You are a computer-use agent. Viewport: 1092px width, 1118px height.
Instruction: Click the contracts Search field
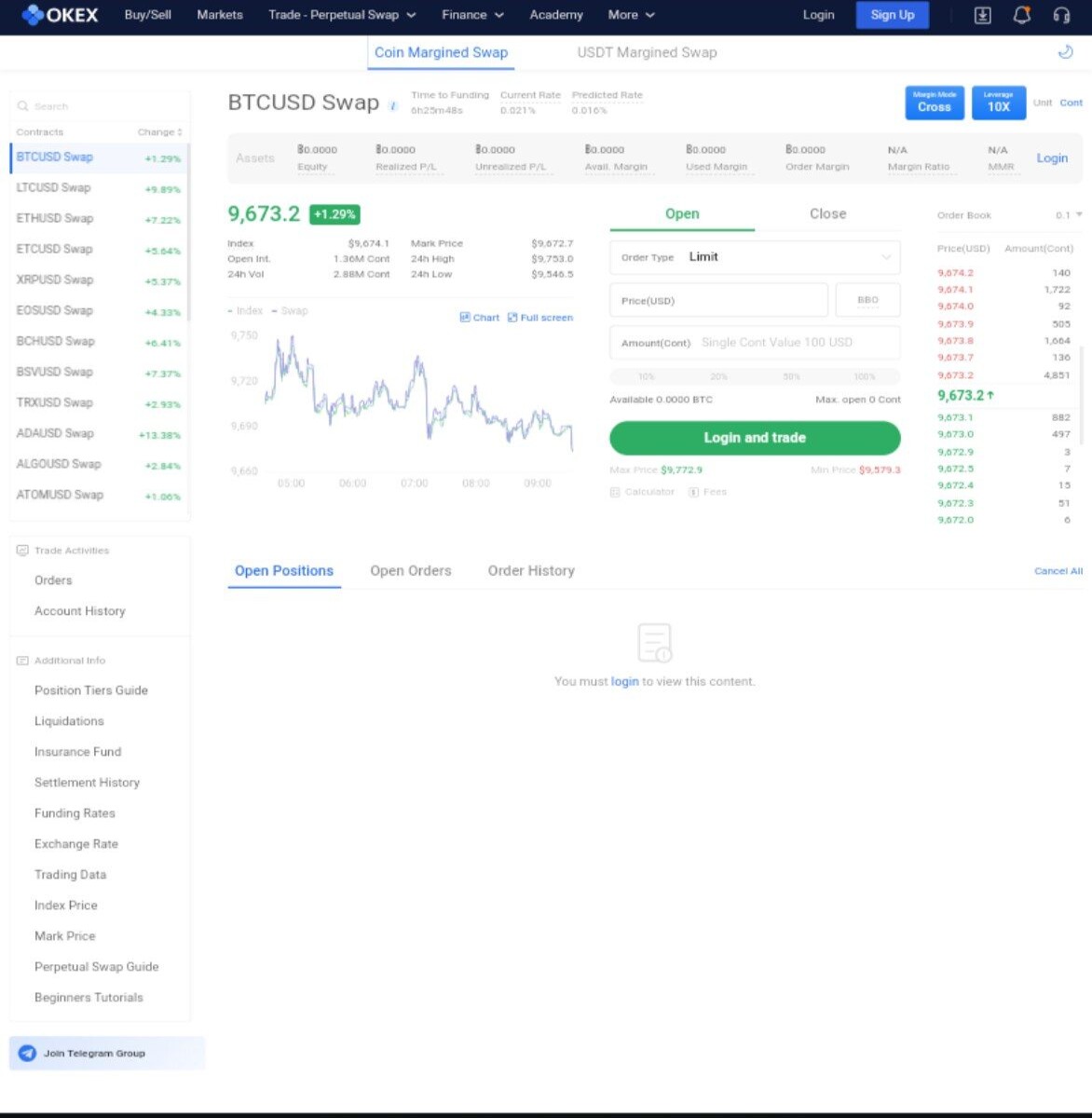click(x=100, y=106)
